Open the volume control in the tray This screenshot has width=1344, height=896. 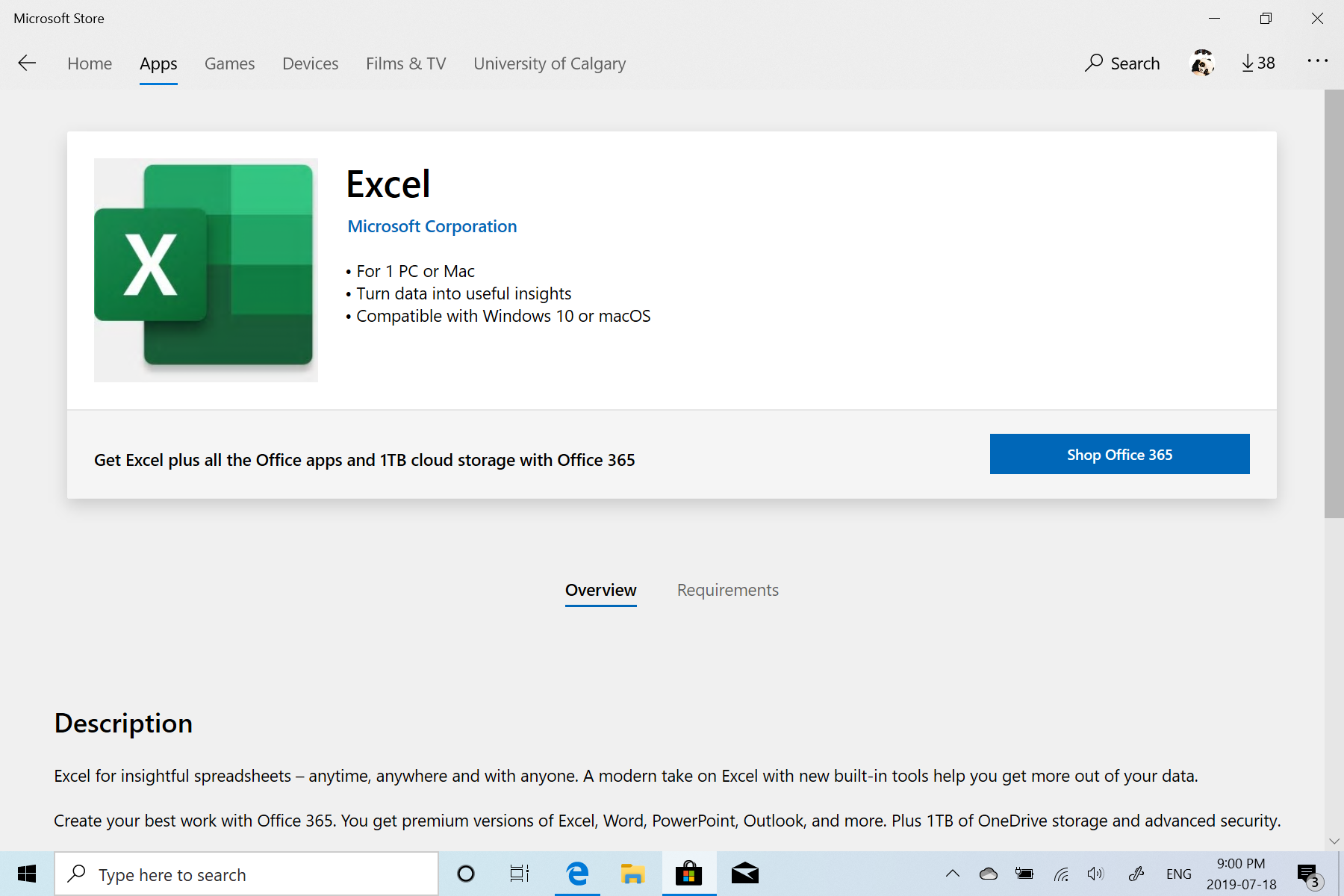coord(1096,874)
